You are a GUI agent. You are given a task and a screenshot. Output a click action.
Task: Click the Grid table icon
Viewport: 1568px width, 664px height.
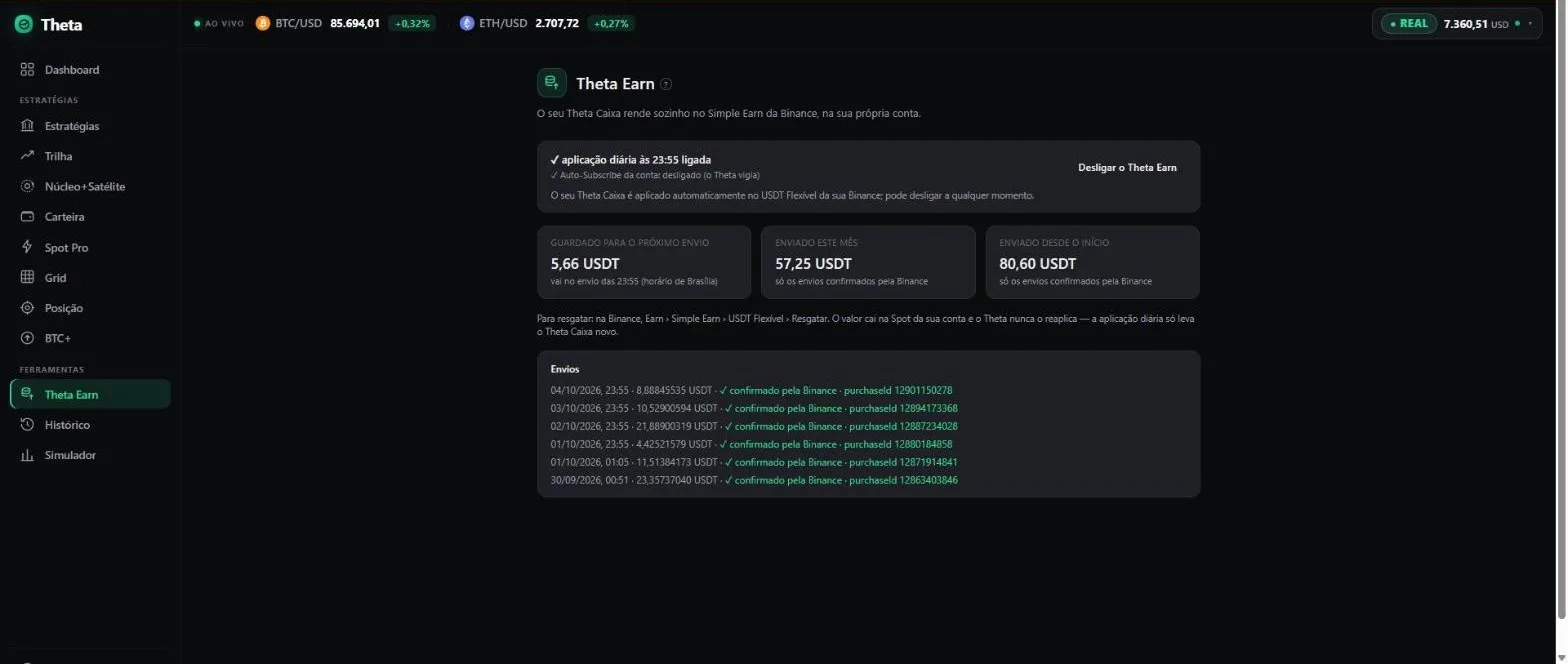27,278
